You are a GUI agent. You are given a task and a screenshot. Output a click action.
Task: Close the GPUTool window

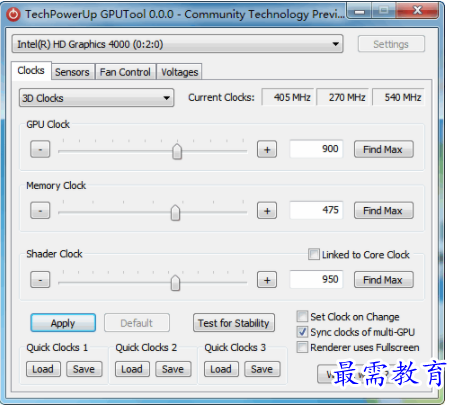click(417, 11)
